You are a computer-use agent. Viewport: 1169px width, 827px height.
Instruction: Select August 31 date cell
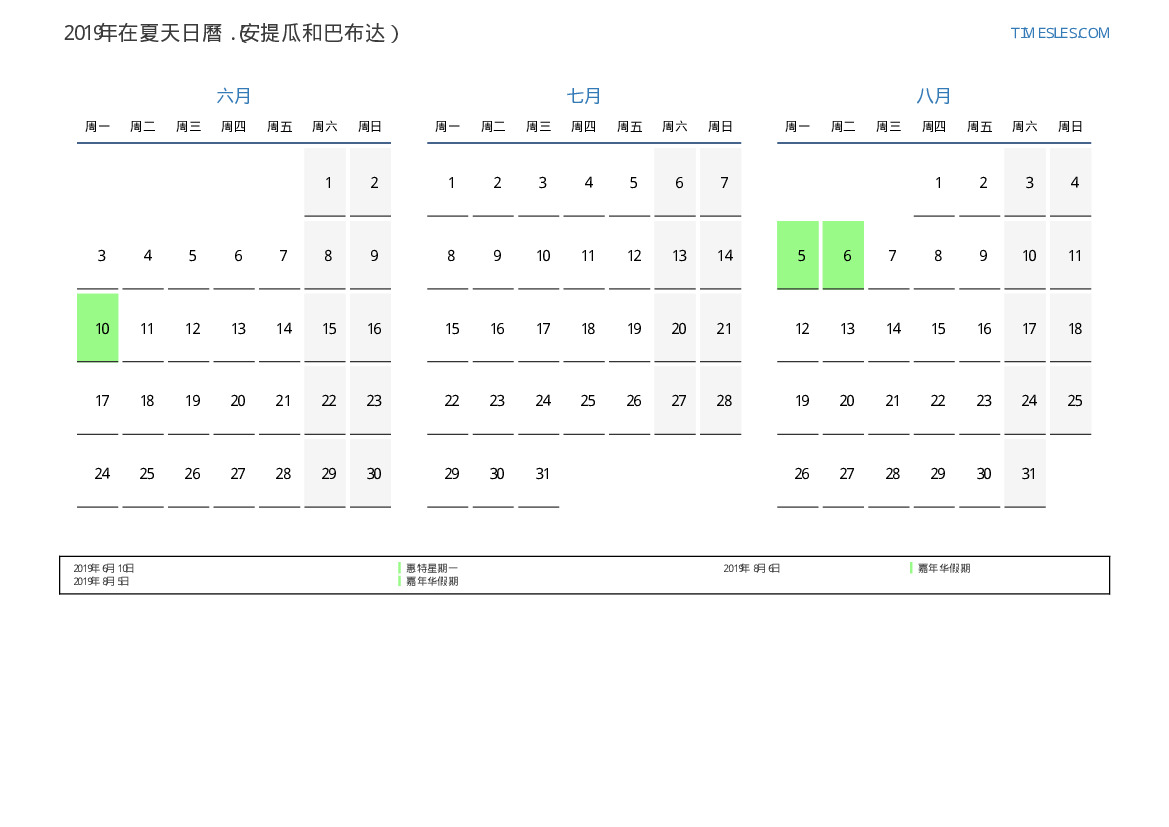(x=1028, y=474)
